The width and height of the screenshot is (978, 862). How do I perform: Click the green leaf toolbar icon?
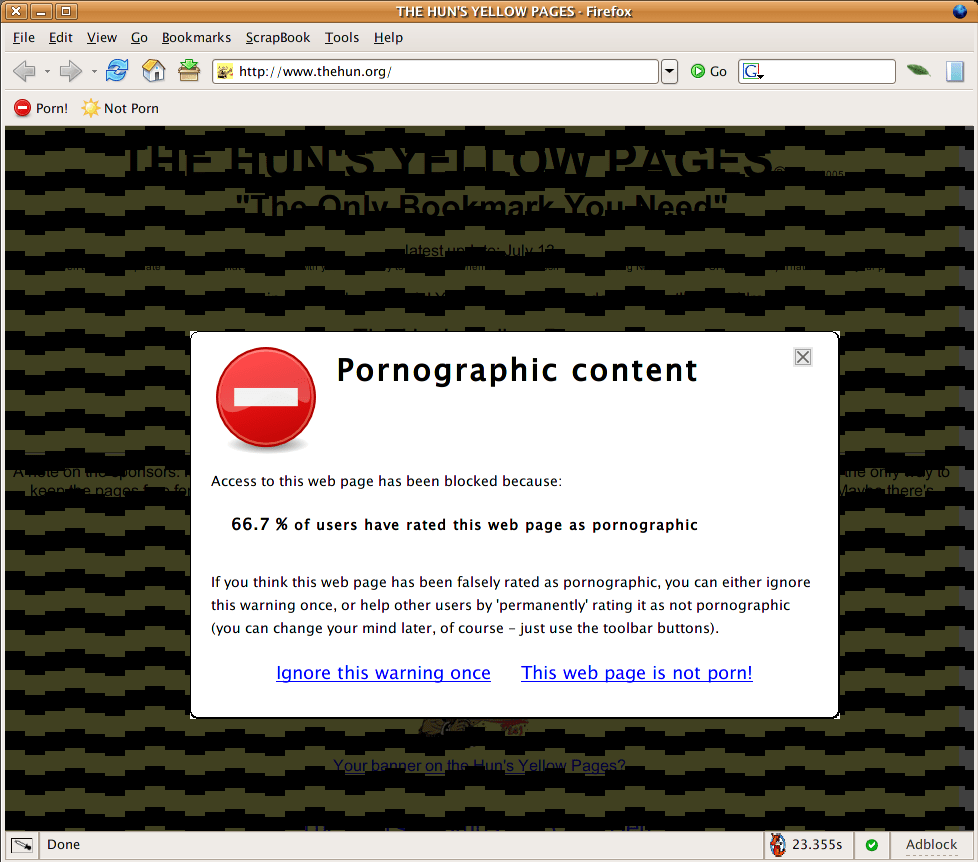pyautogui.click(x=918, y=70)
